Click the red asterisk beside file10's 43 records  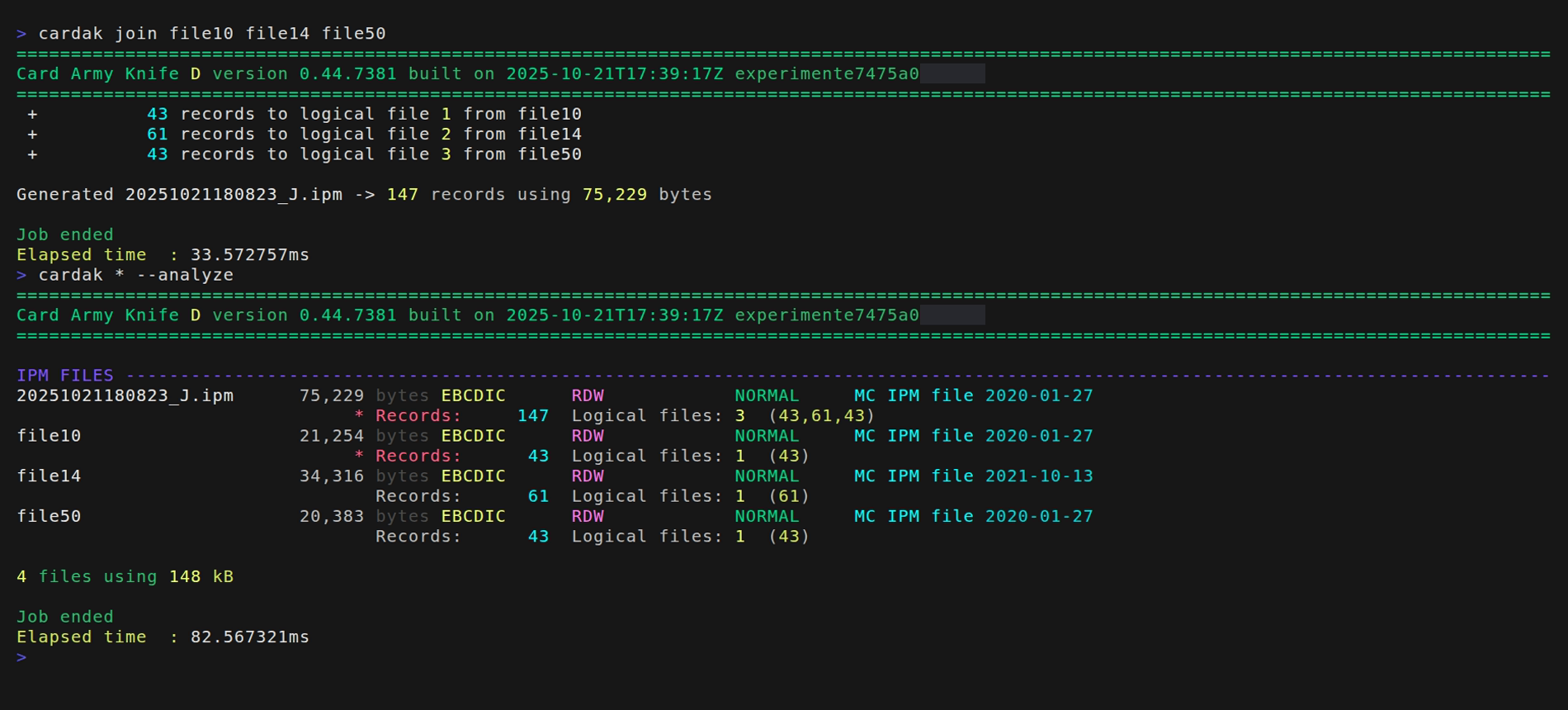(359, 457)
